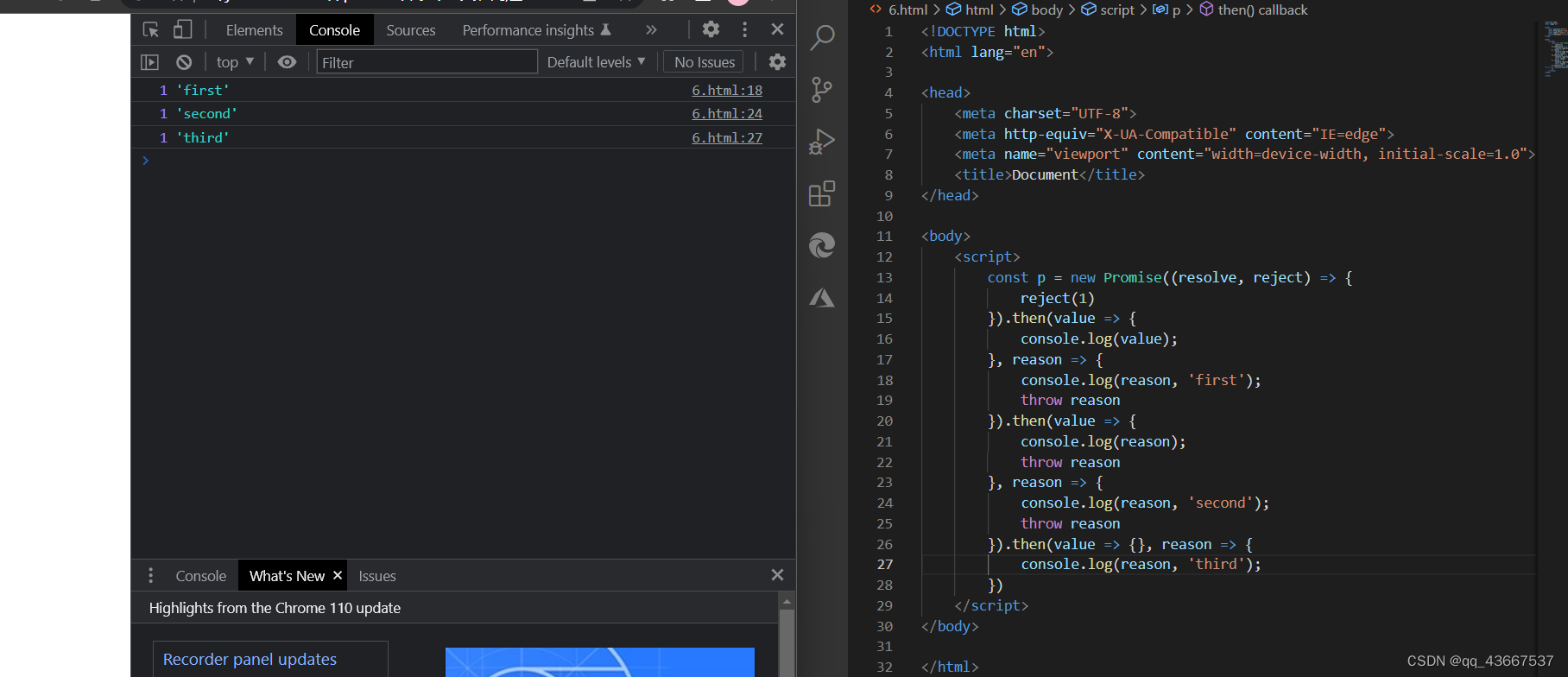Select the What's New drawer tab
1568x677 pixels.
coord(287,576)
